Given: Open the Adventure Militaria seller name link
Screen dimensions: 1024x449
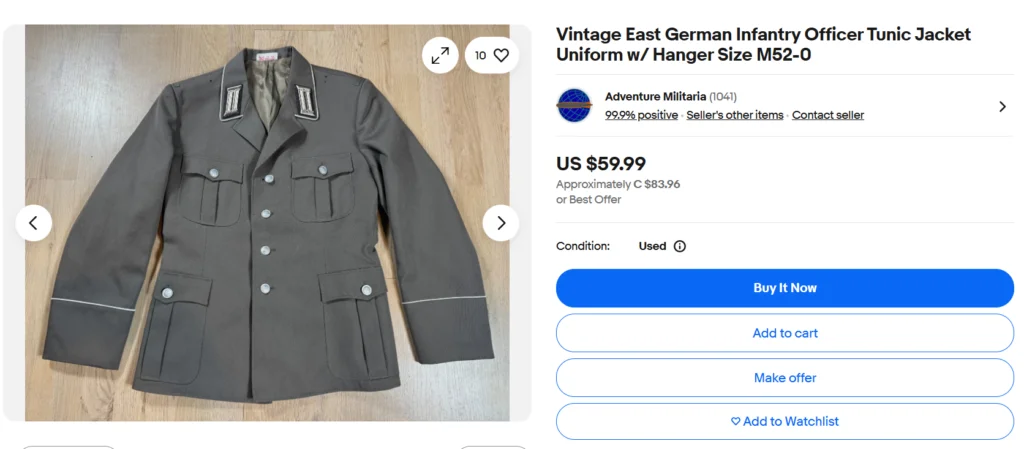Looking at the screenshot, I should (655, 97).
